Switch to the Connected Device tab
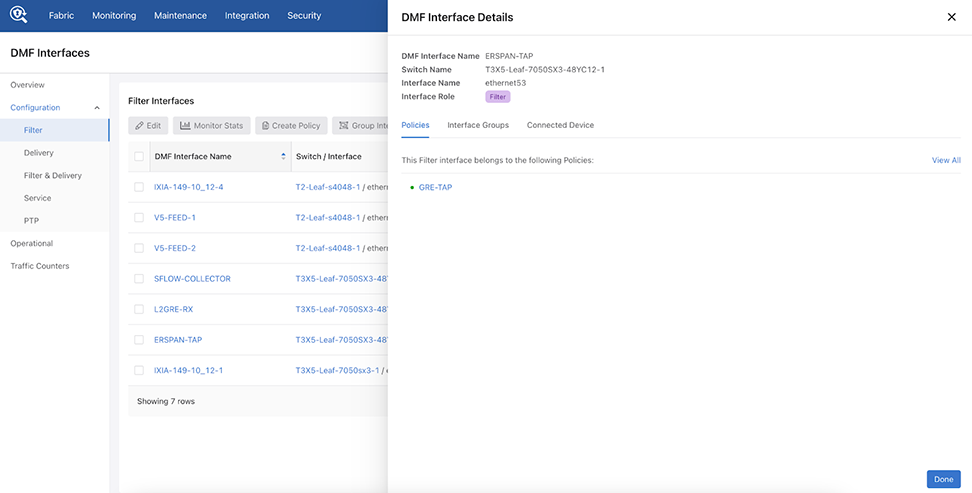The width and height of the screenshot is (972, 493). pyautogui.click(x=560, y=125)
